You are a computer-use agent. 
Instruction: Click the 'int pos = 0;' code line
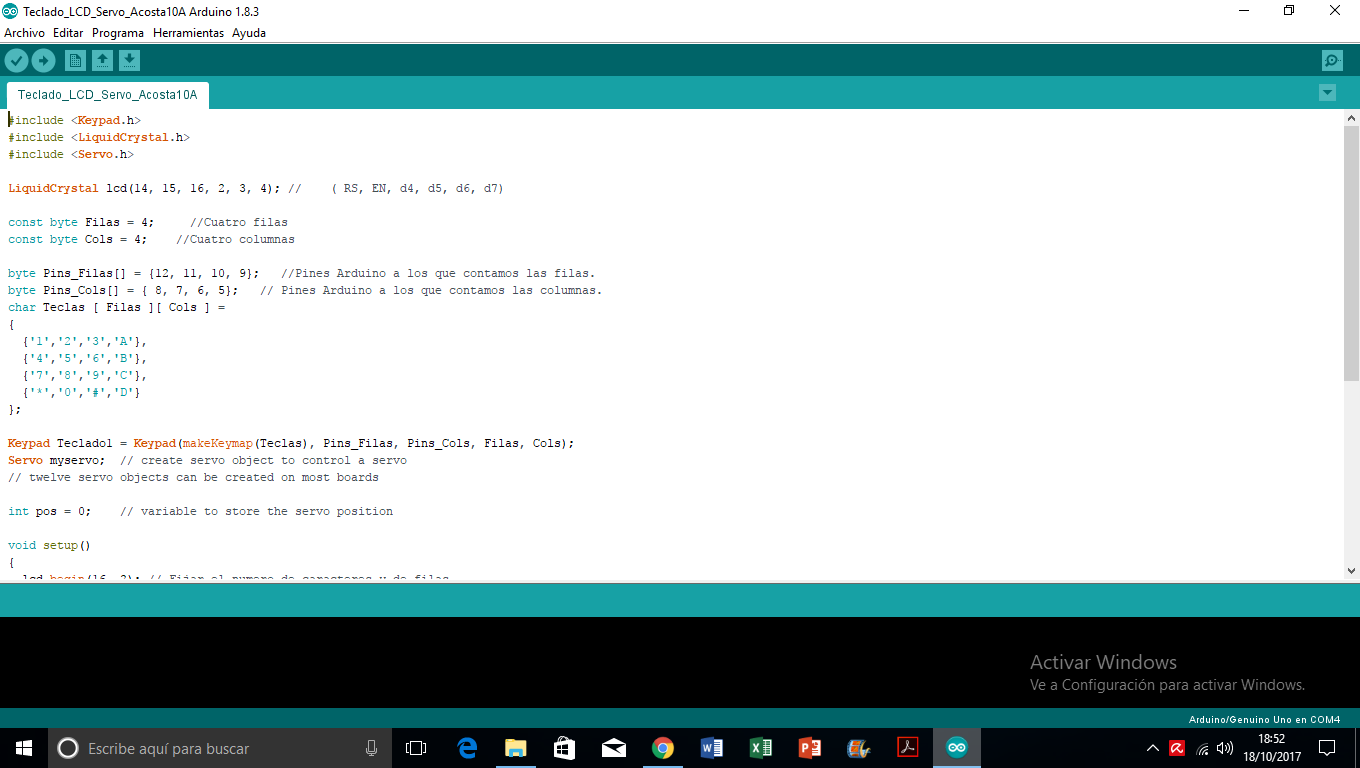(x=201, y=511)
